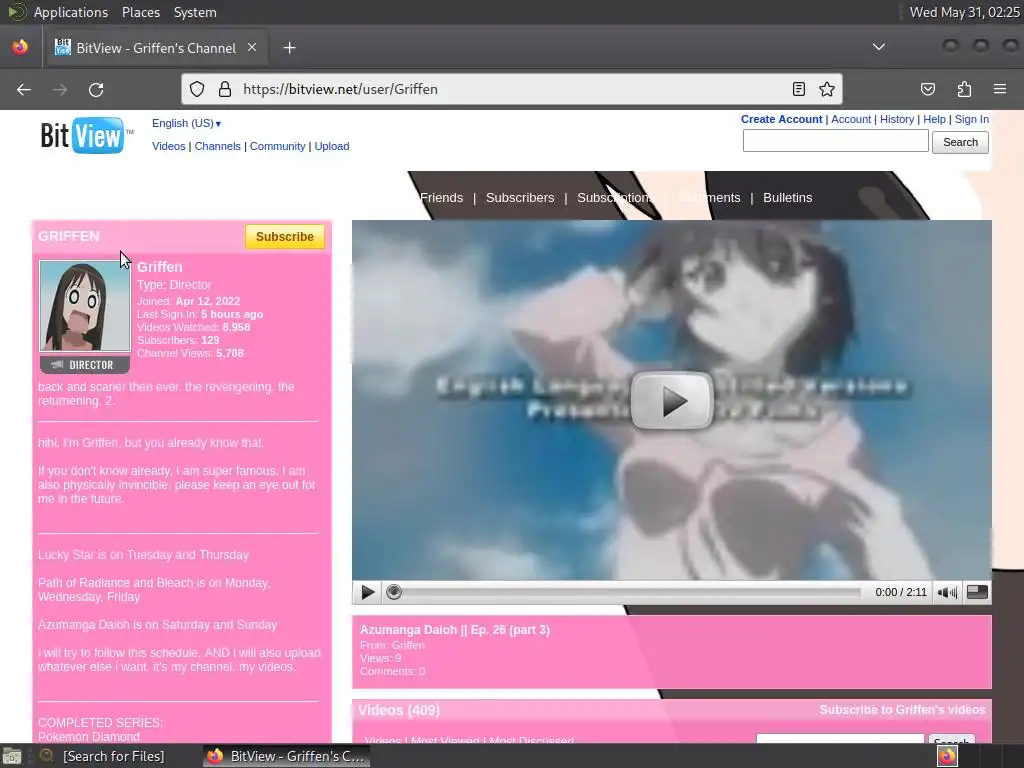The height and width of the screenshot is (768, 1024).
Task: Click the large play overlay on video
Action: (x=671, y=400)
